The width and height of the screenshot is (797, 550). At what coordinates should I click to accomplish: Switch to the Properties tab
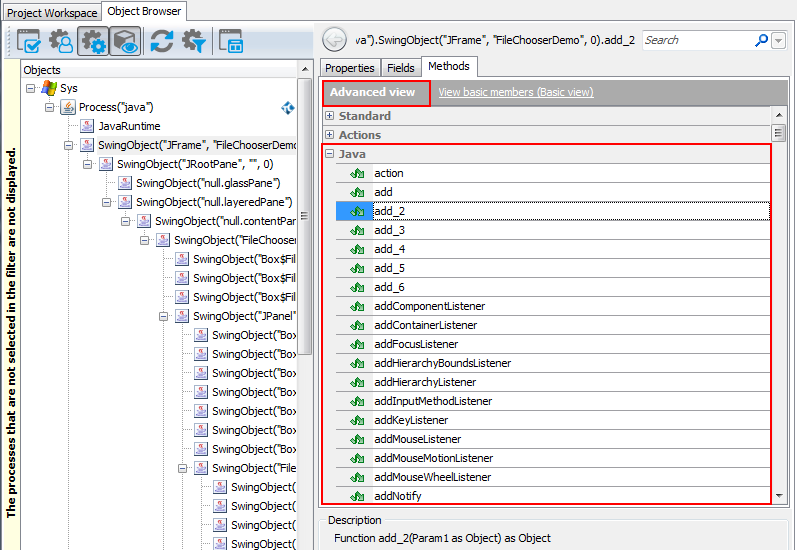pos(350,68)
